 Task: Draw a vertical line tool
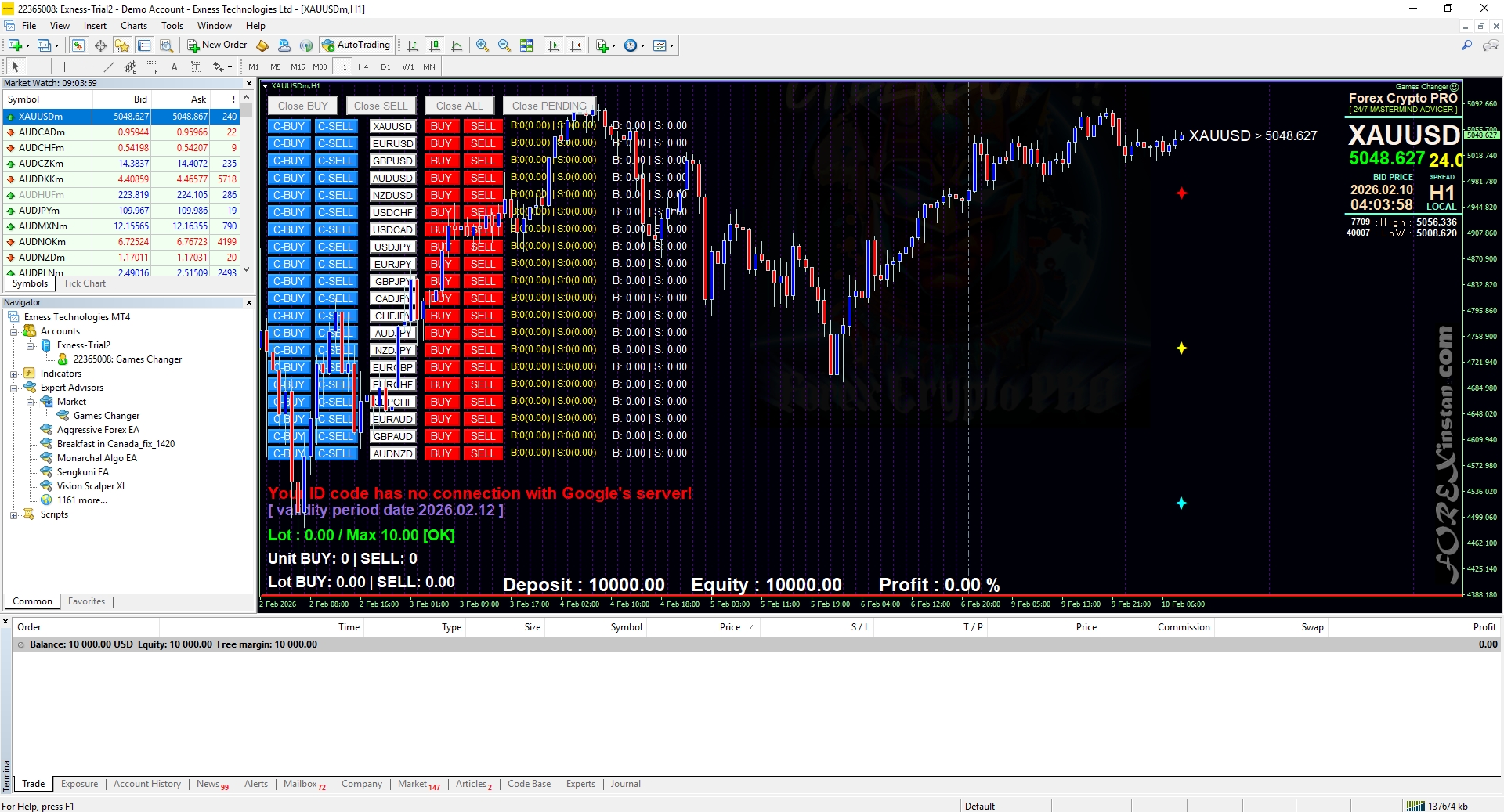64,67
